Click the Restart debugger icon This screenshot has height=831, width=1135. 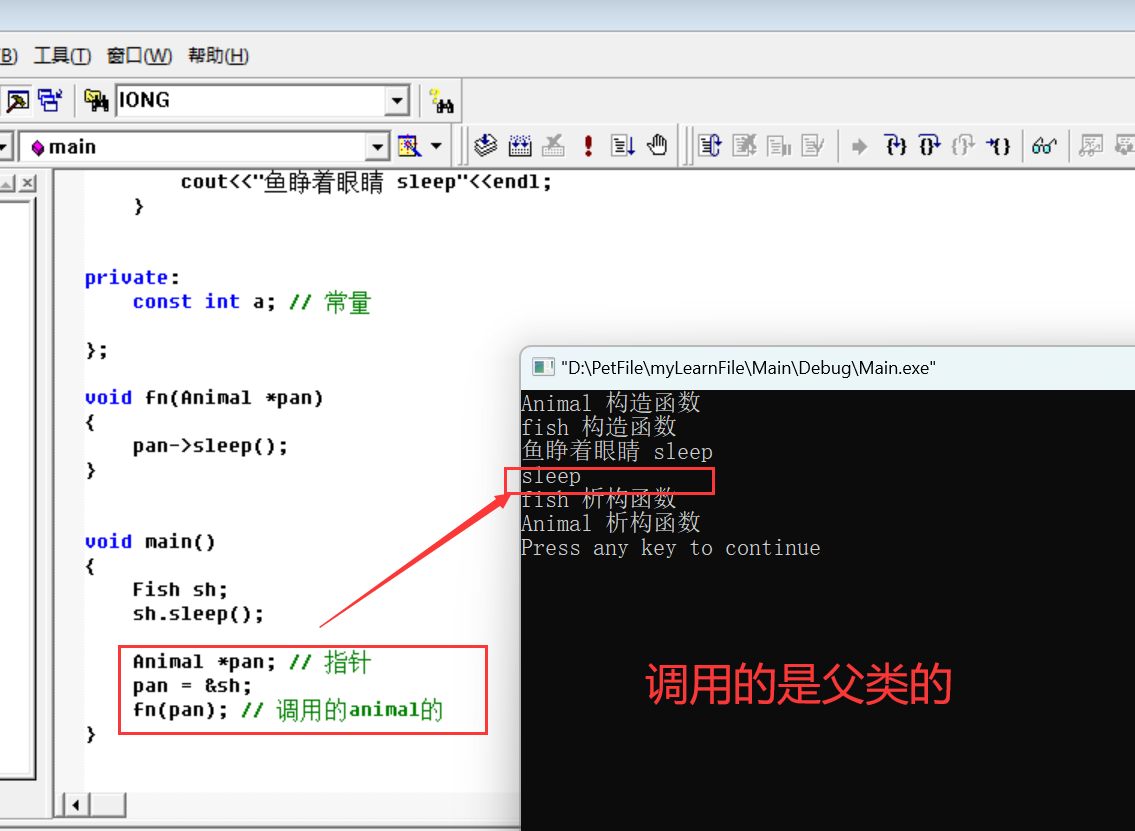coord(710,146)
